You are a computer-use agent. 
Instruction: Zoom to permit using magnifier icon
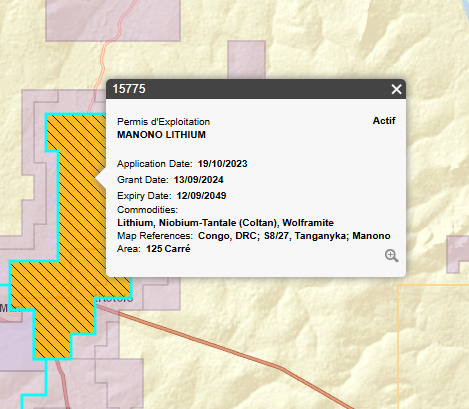(391, 256)
